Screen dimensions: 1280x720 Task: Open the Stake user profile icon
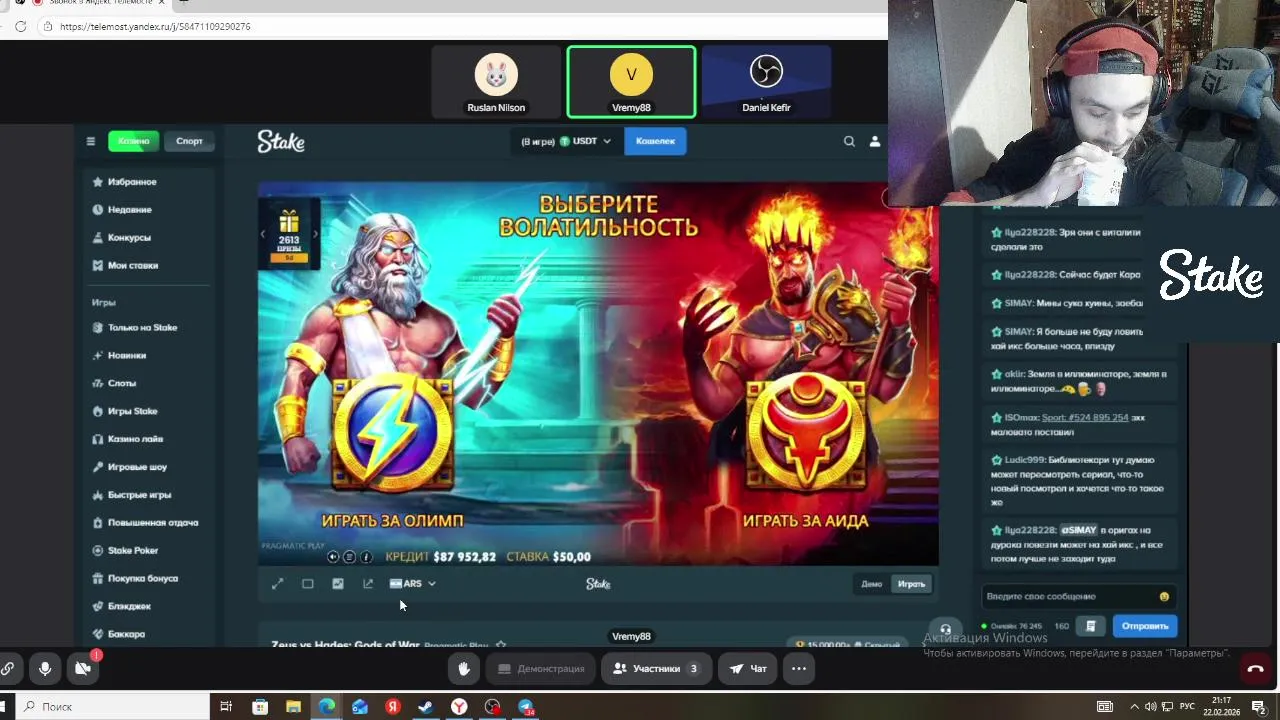[875, 141]
